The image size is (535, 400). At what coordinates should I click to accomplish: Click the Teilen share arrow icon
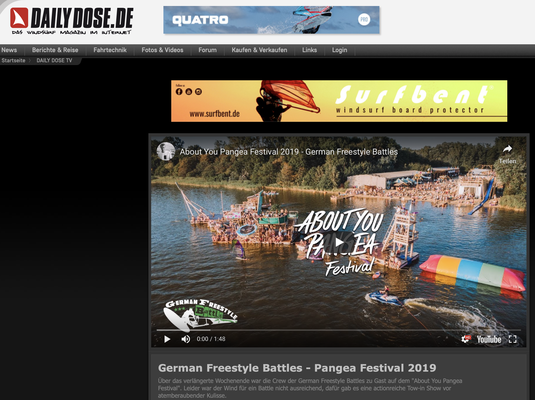coord(508,149)
